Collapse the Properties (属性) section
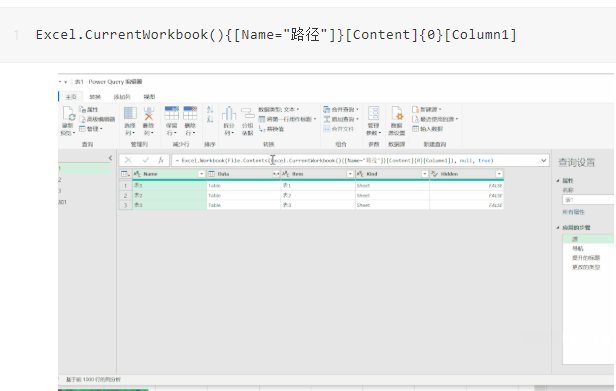The width and height of the screenshot is (616, 391). 558,181
